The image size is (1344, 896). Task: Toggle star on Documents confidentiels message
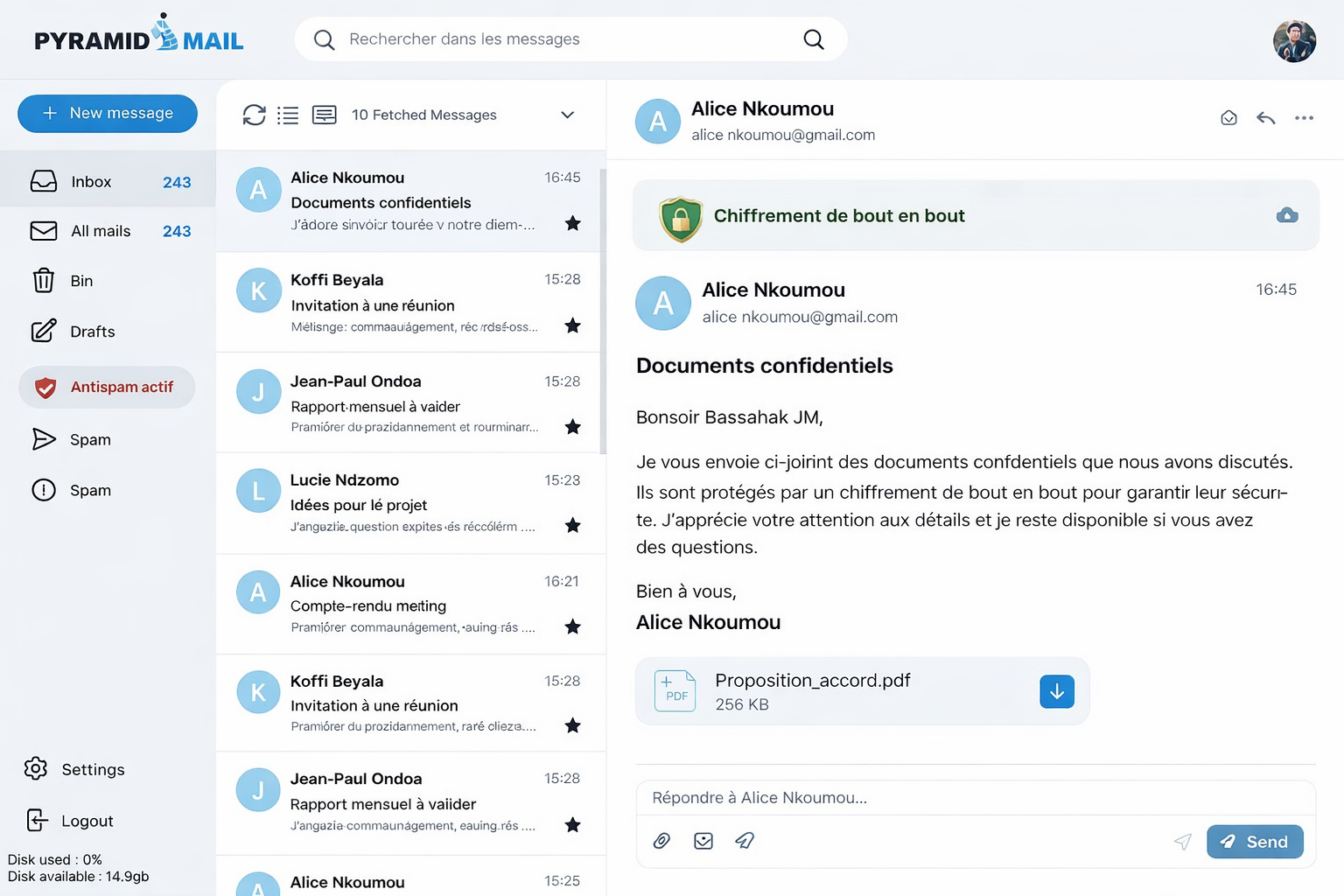[573, 223]
